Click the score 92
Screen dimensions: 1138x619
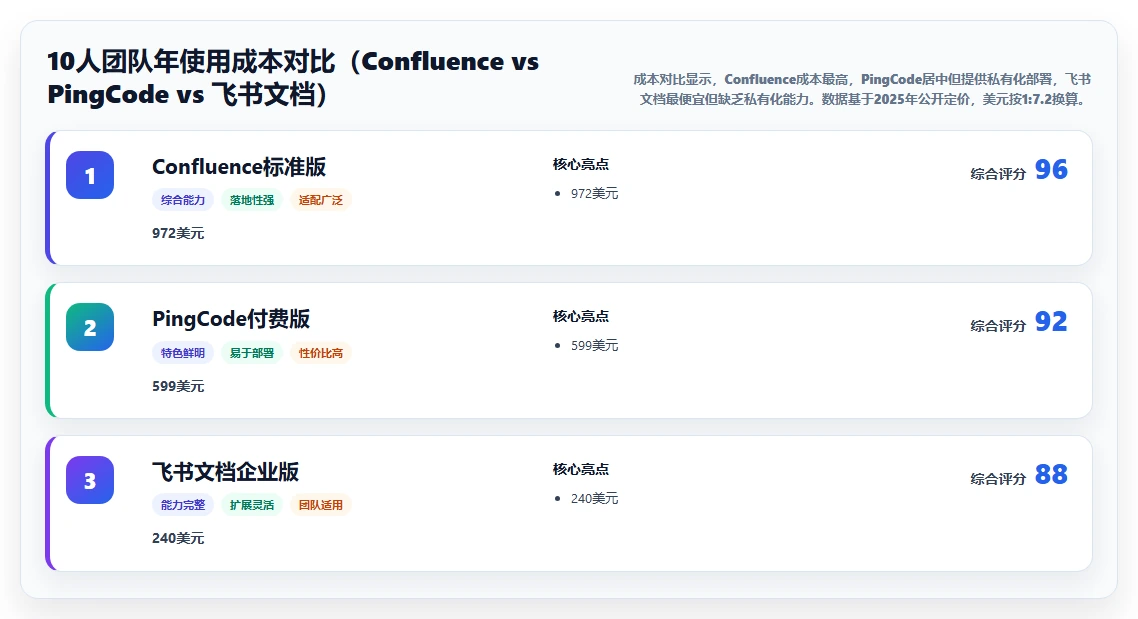tap(1051, 321)
